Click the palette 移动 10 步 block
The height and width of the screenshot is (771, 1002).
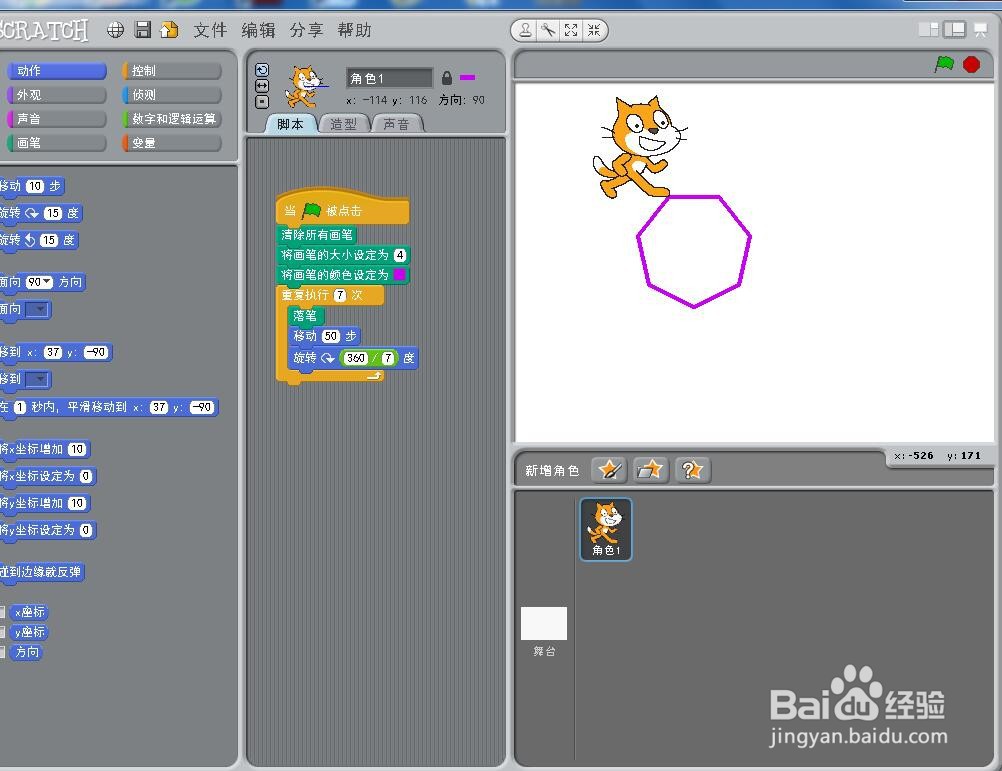click(x=32, y=186)
